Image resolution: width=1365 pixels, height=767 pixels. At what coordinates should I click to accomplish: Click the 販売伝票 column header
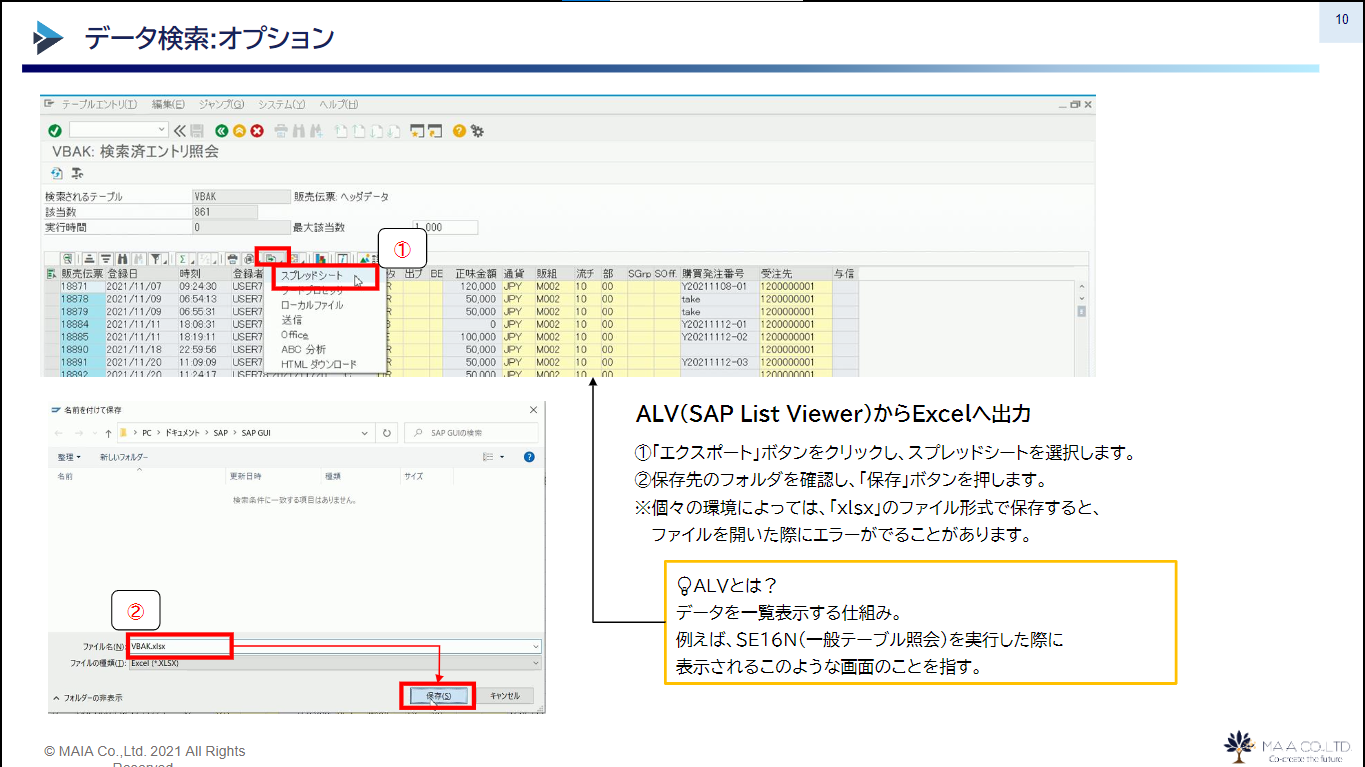[81, 273]
